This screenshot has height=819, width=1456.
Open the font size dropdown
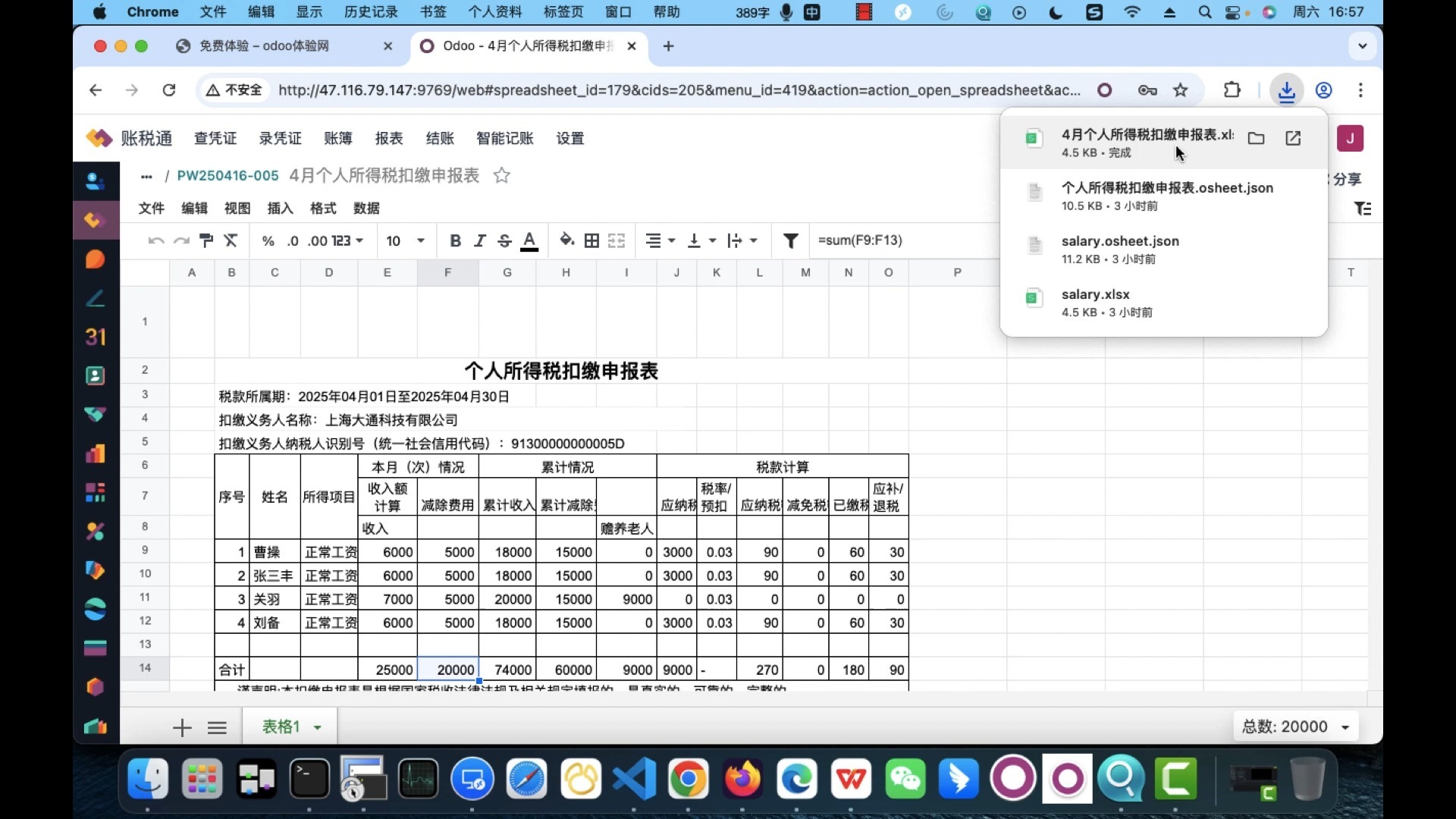click(x=405, y=240)
